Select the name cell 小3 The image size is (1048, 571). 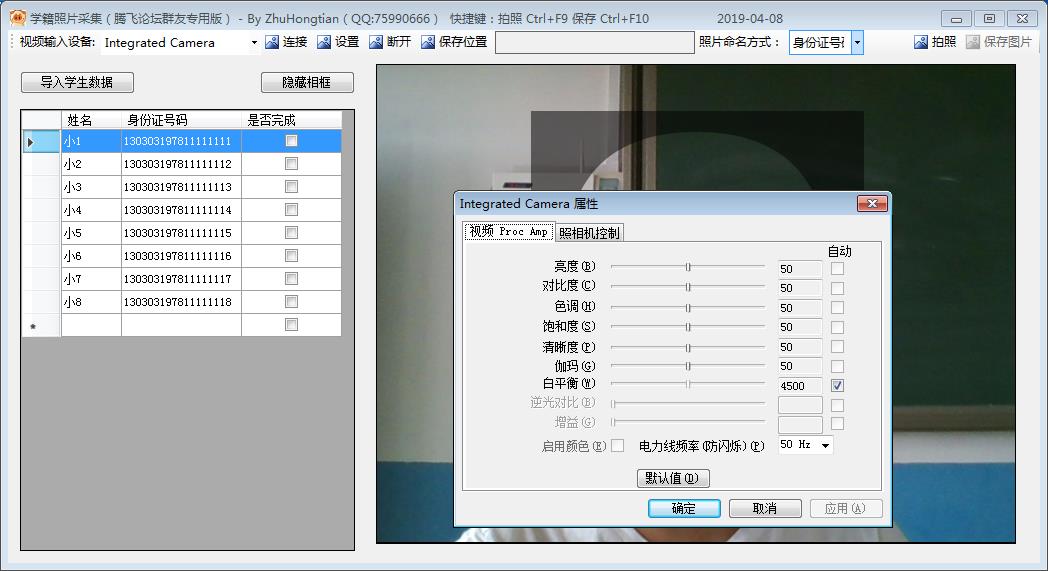92,187
